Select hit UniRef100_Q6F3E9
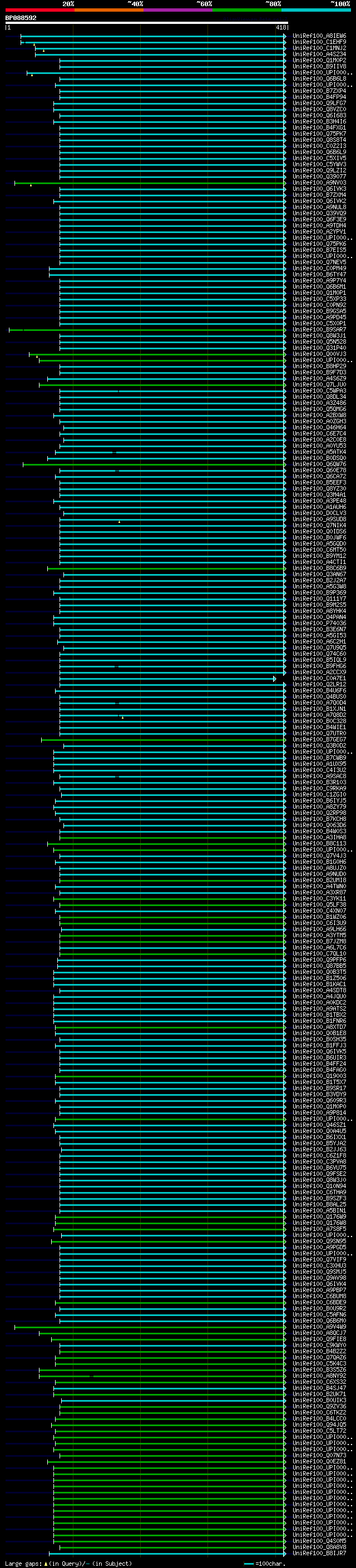The width and height of the screenshot is (356, 1568). [x=319, y=219]
